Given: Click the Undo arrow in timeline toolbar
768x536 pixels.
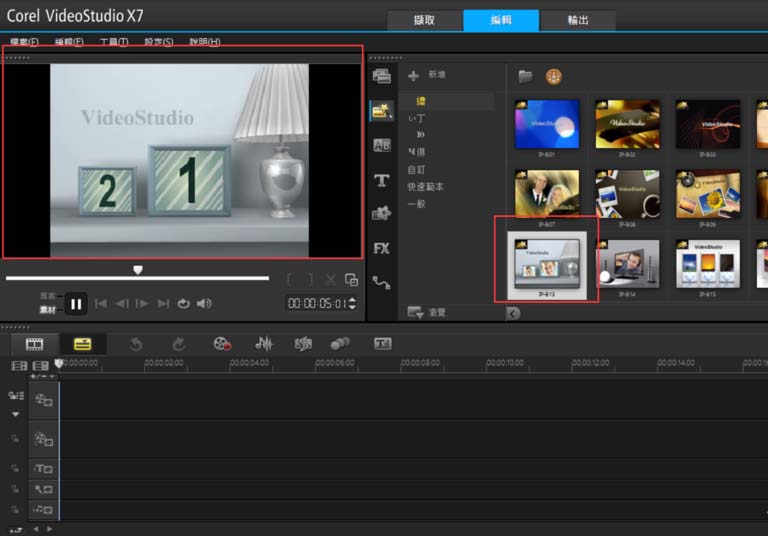Looking at the screenshot, I should 136,344.
